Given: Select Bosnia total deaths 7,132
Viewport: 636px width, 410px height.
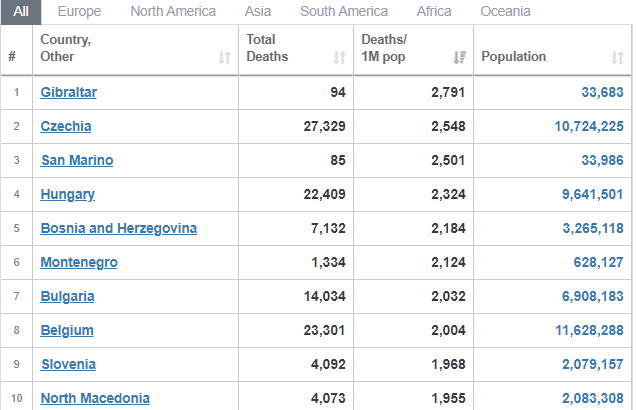Looking at the screenshot, I should coord(328,228).
